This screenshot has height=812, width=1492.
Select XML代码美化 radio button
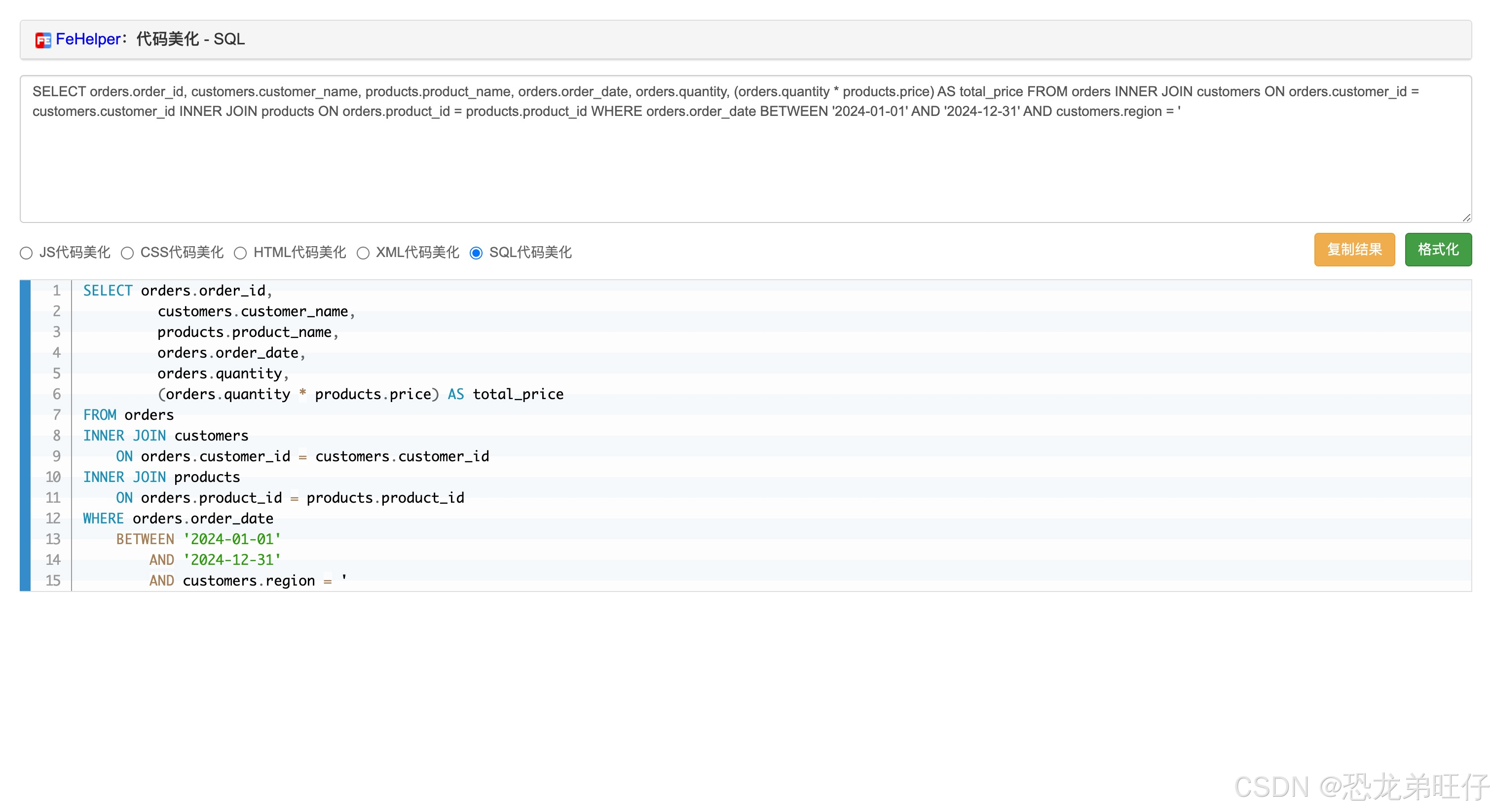pos(363,253)
